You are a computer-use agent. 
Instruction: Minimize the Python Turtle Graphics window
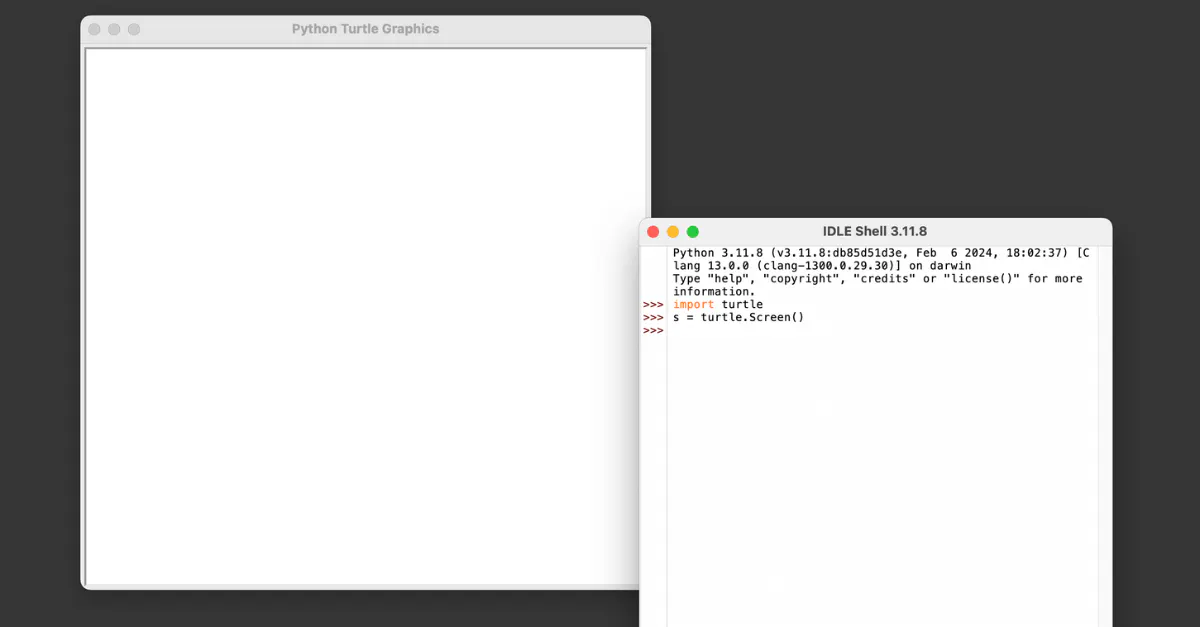click(114, 29)
